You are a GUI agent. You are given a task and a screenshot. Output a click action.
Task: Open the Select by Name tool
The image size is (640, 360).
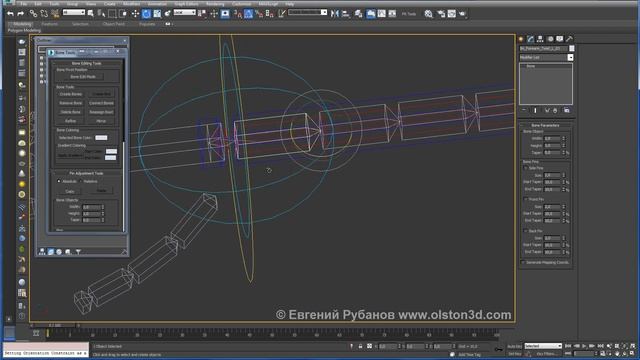point(102,14)
